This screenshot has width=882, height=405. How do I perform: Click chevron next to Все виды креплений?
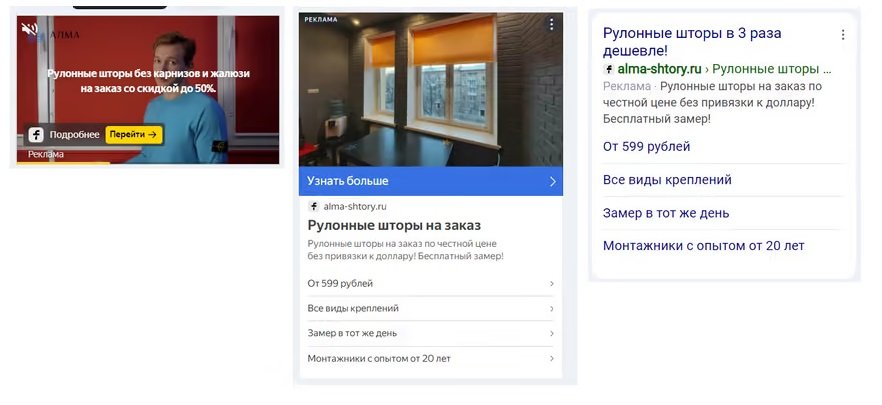[x=552, y=308]
